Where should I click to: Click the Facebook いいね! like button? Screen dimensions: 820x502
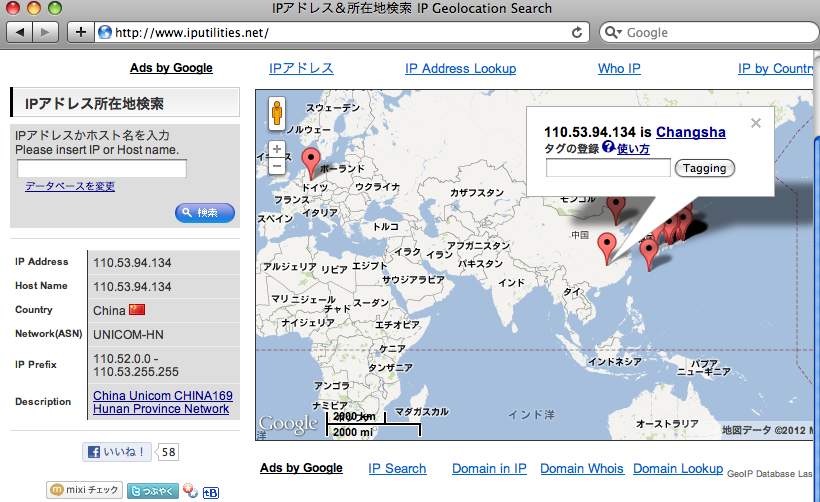pyautogui.click(x=117, y=452)
